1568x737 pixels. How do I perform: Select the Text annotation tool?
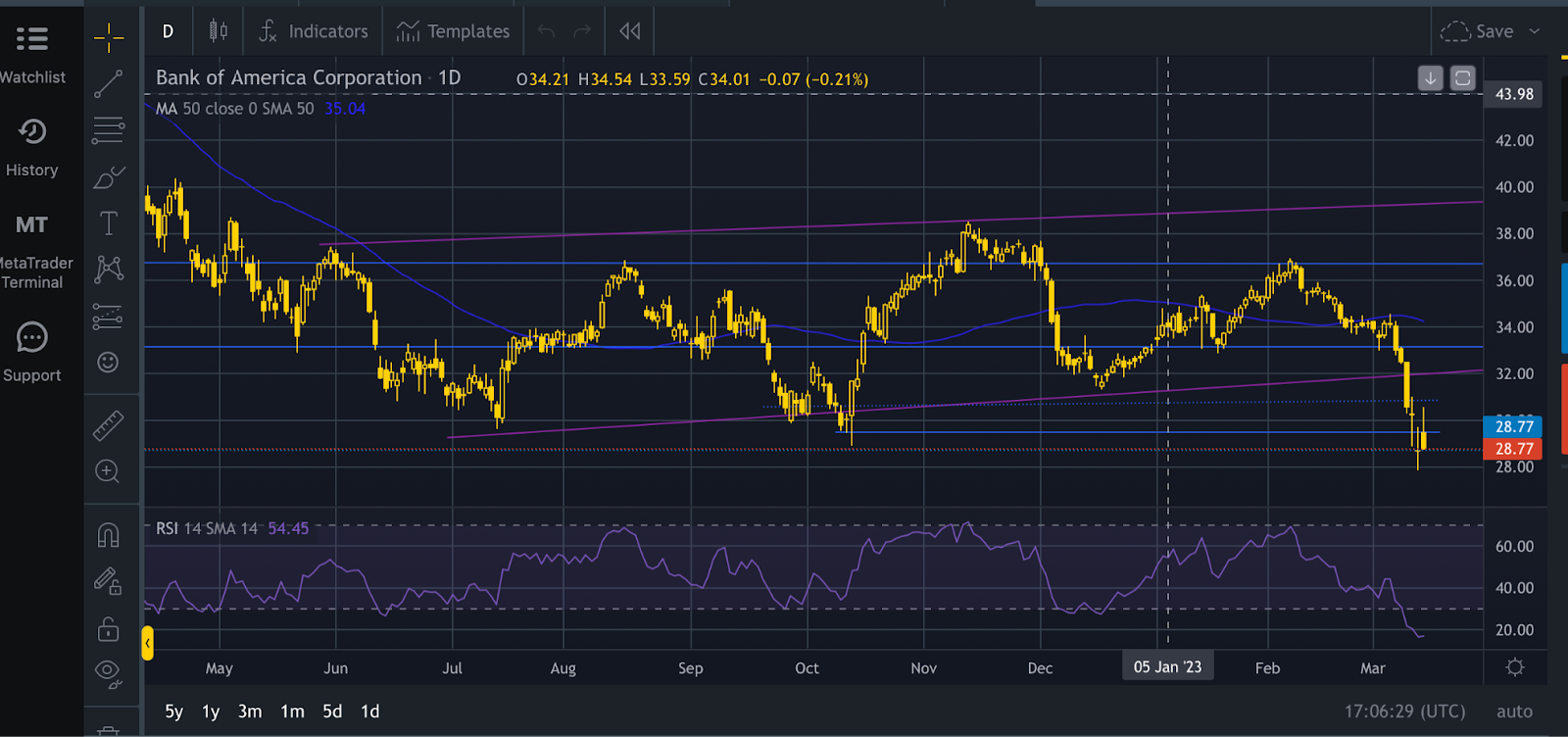[109, 223]
